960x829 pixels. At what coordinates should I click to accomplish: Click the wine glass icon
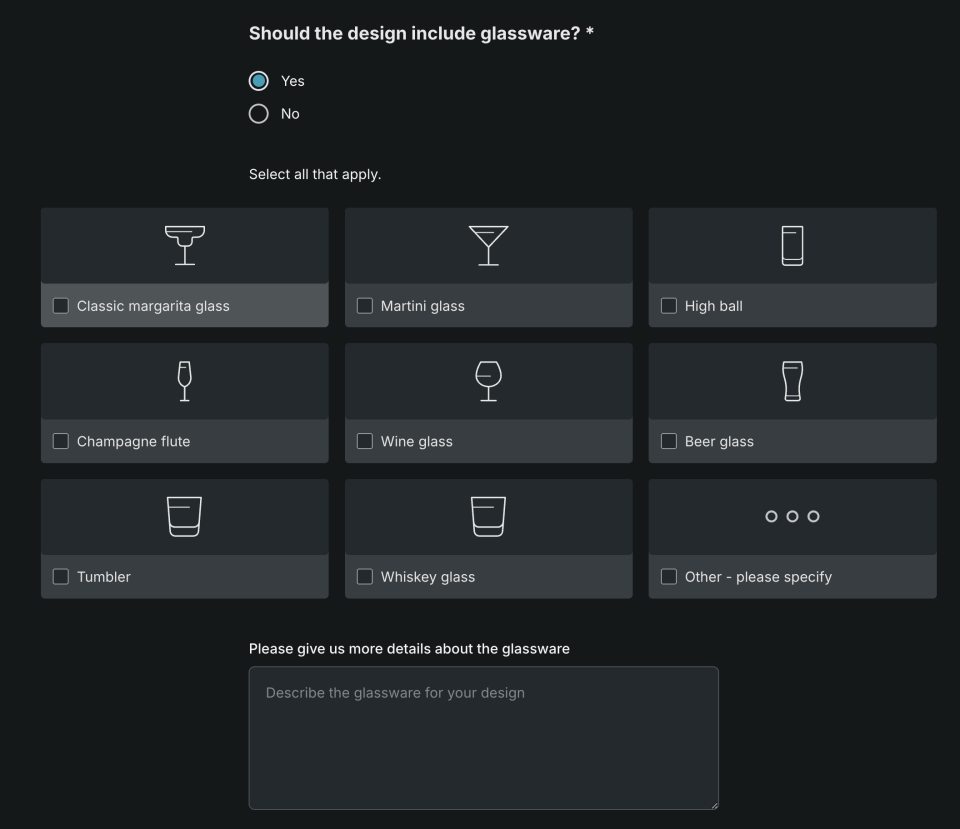(488, 381)
